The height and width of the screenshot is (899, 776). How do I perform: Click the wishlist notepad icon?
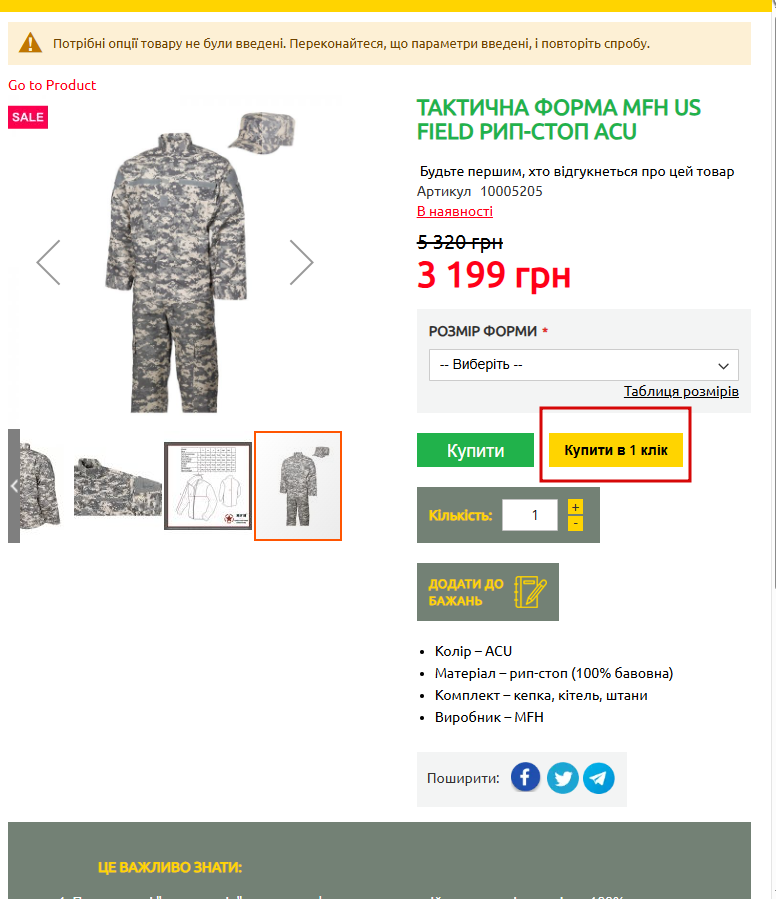(530, 592)
